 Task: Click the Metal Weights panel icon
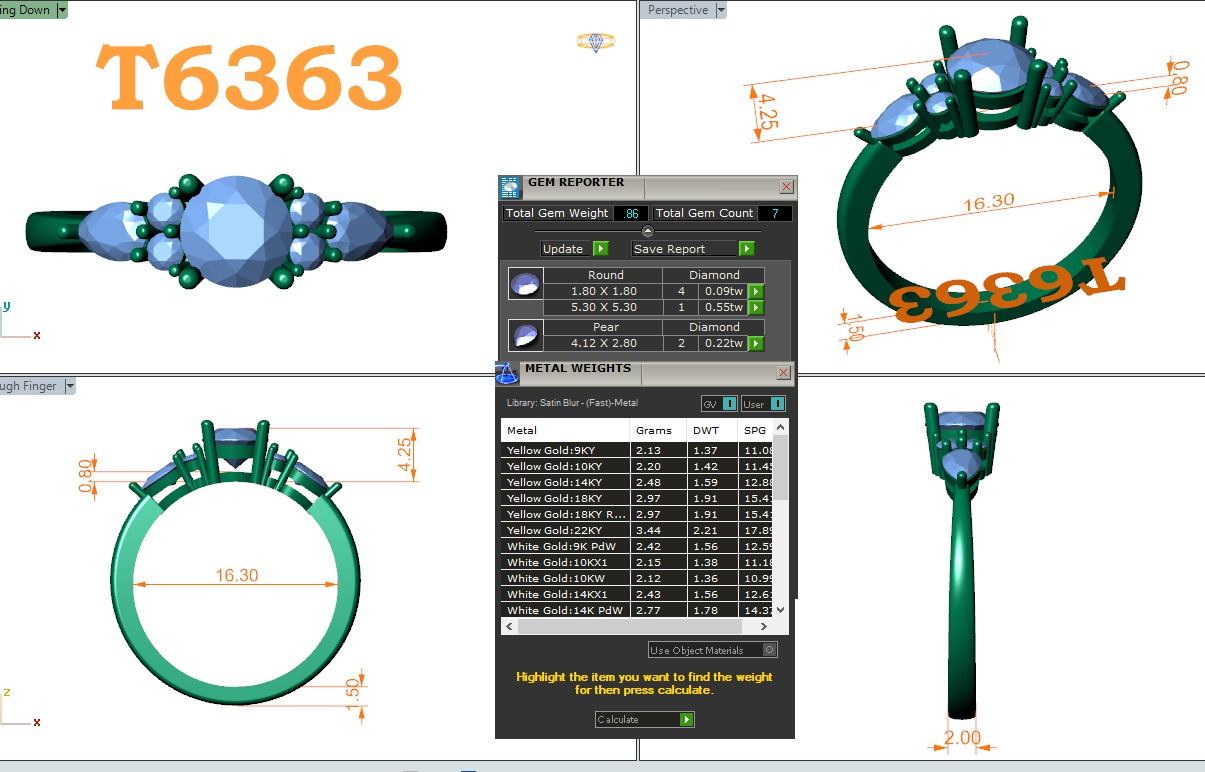point(507,373)
